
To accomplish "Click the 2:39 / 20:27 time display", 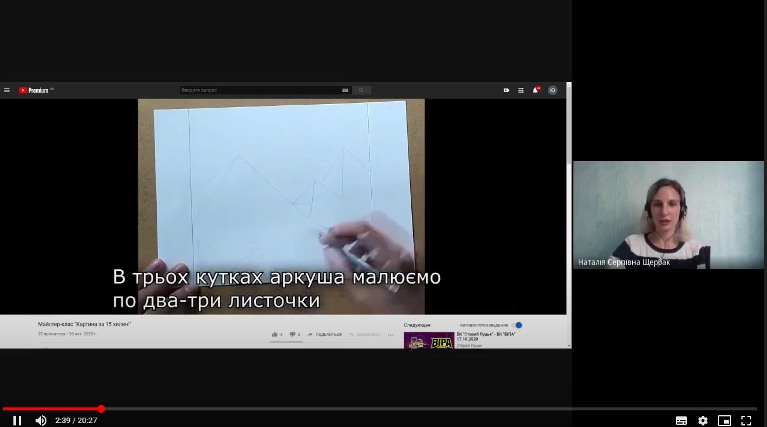I will point(76,420).
